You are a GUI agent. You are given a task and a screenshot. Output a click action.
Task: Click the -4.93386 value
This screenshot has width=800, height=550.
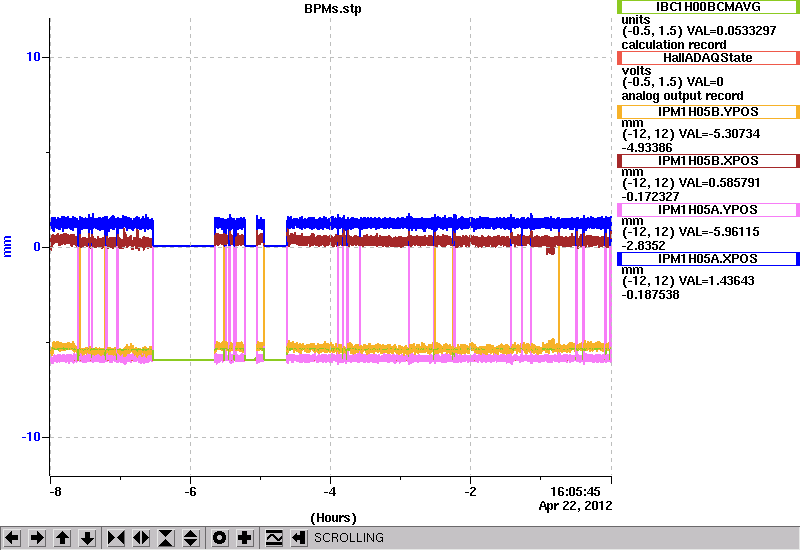coord(647,148)
